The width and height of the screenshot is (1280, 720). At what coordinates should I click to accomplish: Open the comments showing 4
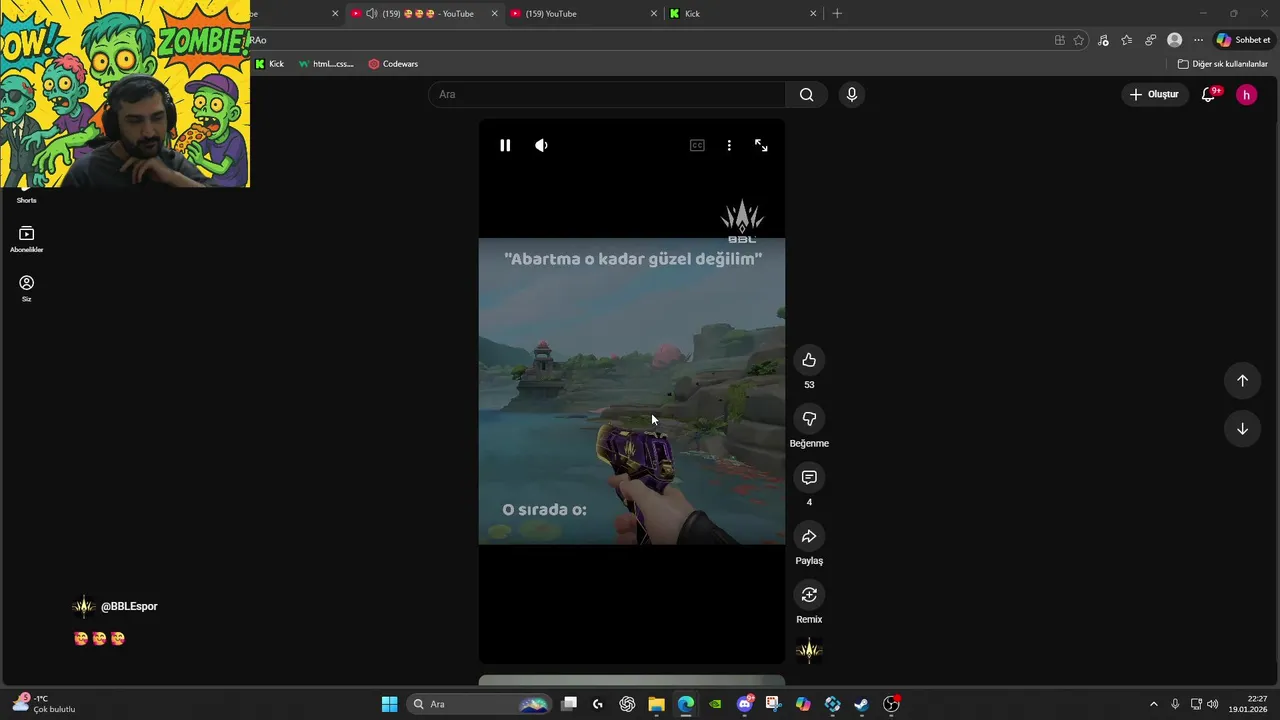809,477
